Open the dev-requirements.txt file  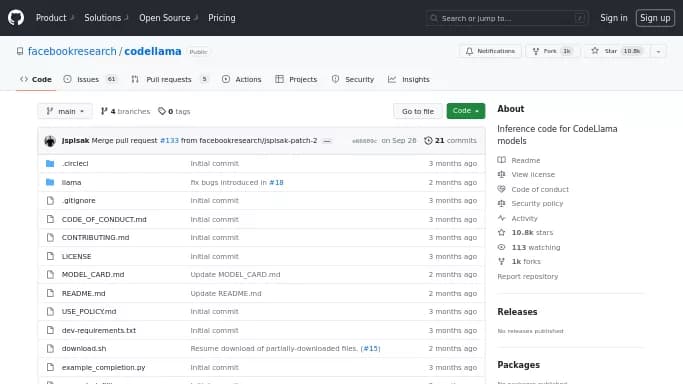tap(99, 330)
